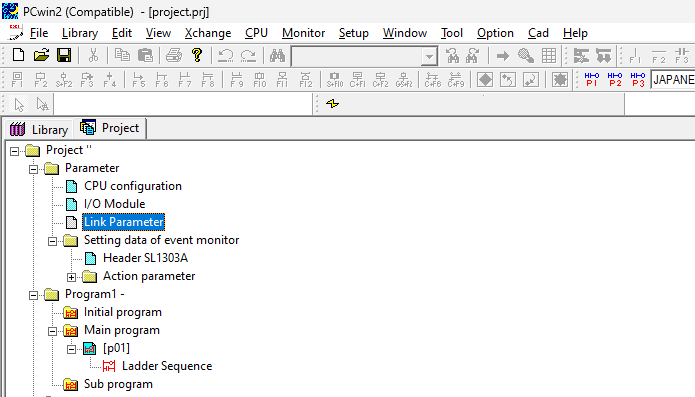Click the S+F2 ladder symbol icon
This screenshot has width=695, height=397.
point(63,80)
